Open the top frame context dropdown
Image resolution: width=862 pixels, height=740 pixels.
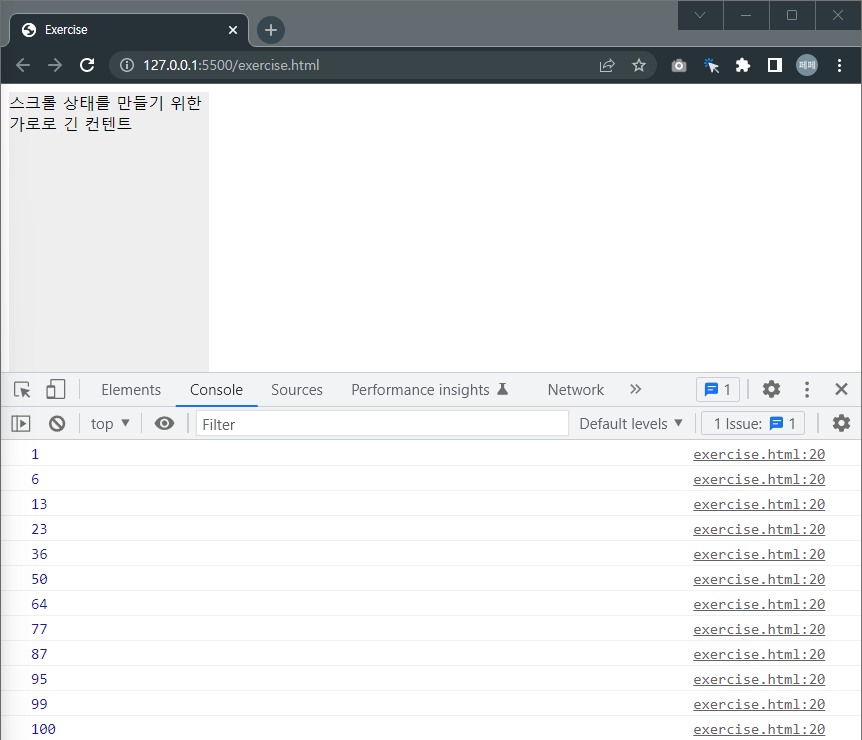pos(109,423)
